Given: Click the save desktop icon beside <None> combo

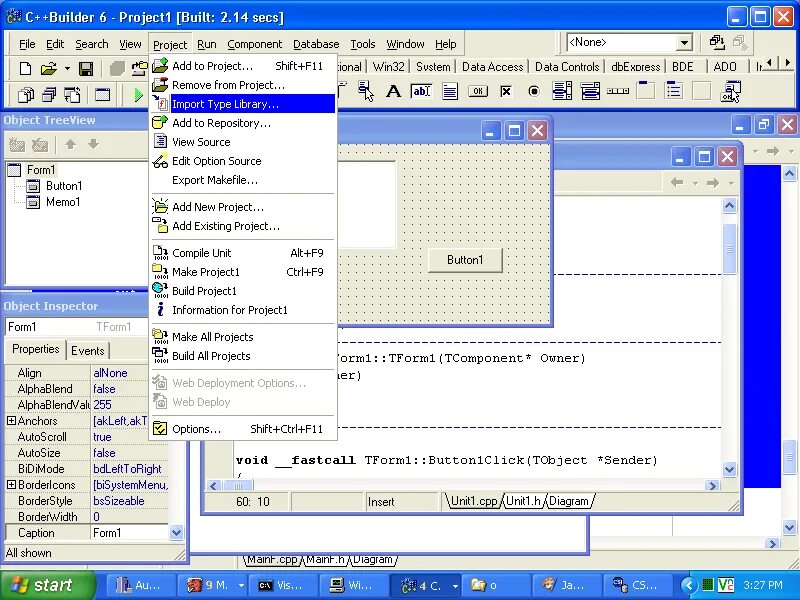Looking at the screenshot, I should [x=717, y=43].
